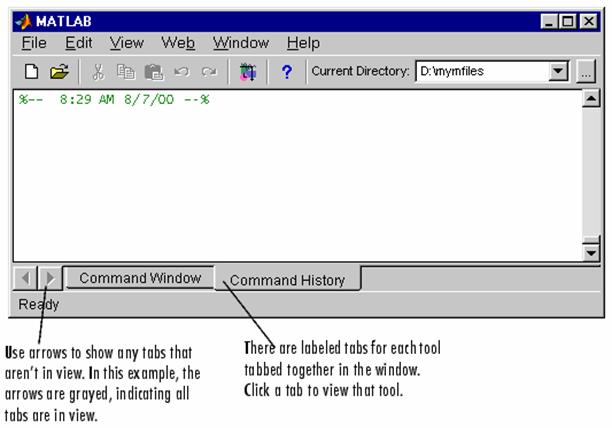The width and height of the screenshot is (612, 428).
Task: Open the Web menu
Action: (178, 43)
